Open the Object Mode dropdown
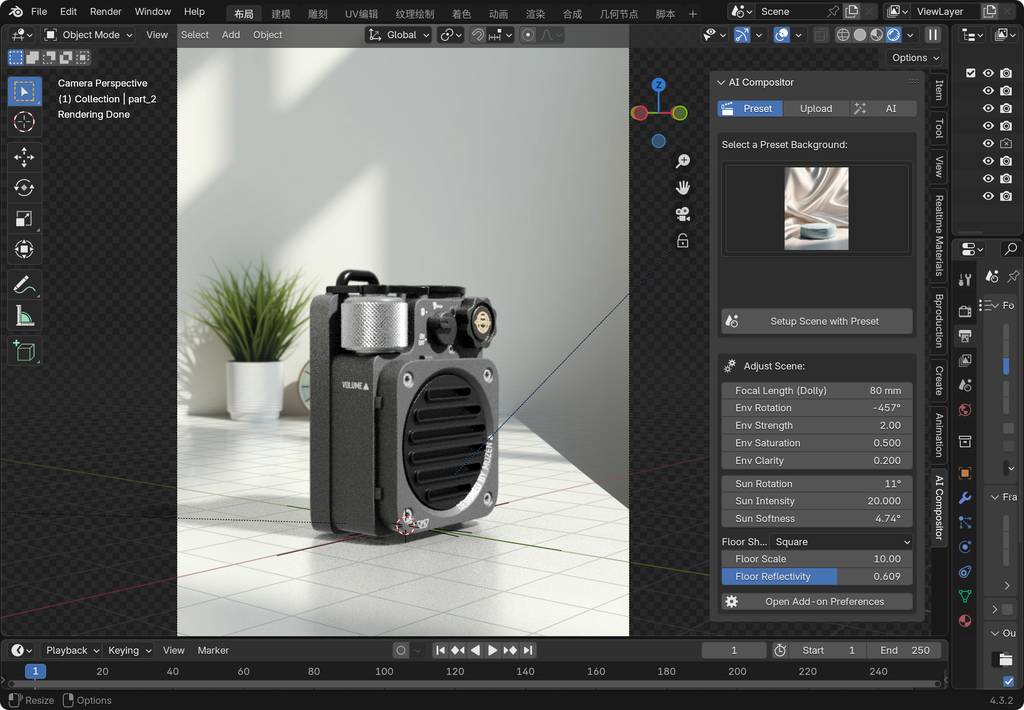Image resolution: width=1024 pixels, height=710 pixels. pos(89,34)
